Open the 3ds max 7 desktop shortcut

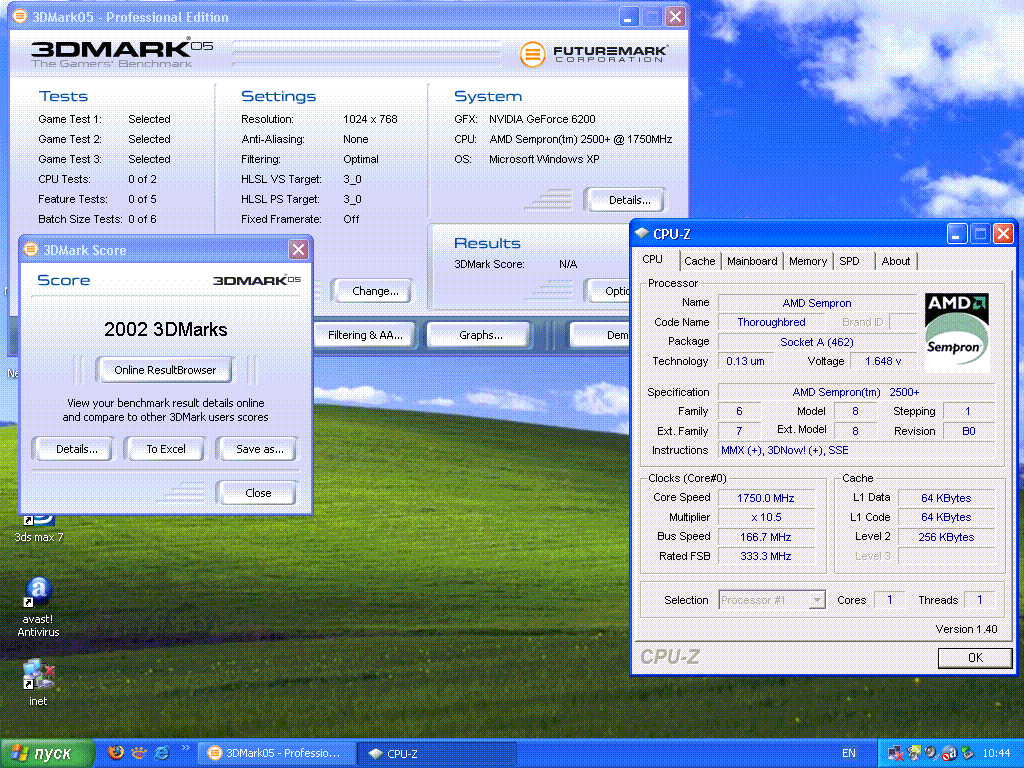(x=39, y=529)
